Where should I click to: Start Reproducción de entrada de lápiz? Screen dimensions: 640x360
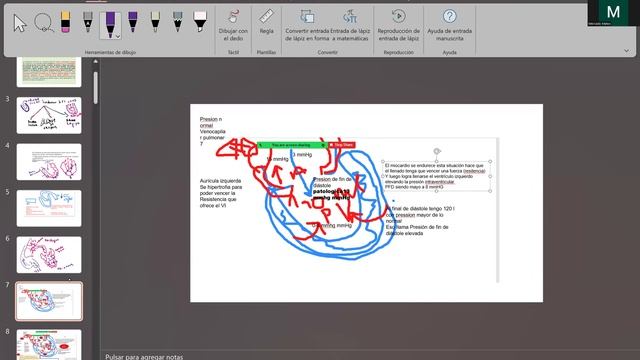(398, 26)
